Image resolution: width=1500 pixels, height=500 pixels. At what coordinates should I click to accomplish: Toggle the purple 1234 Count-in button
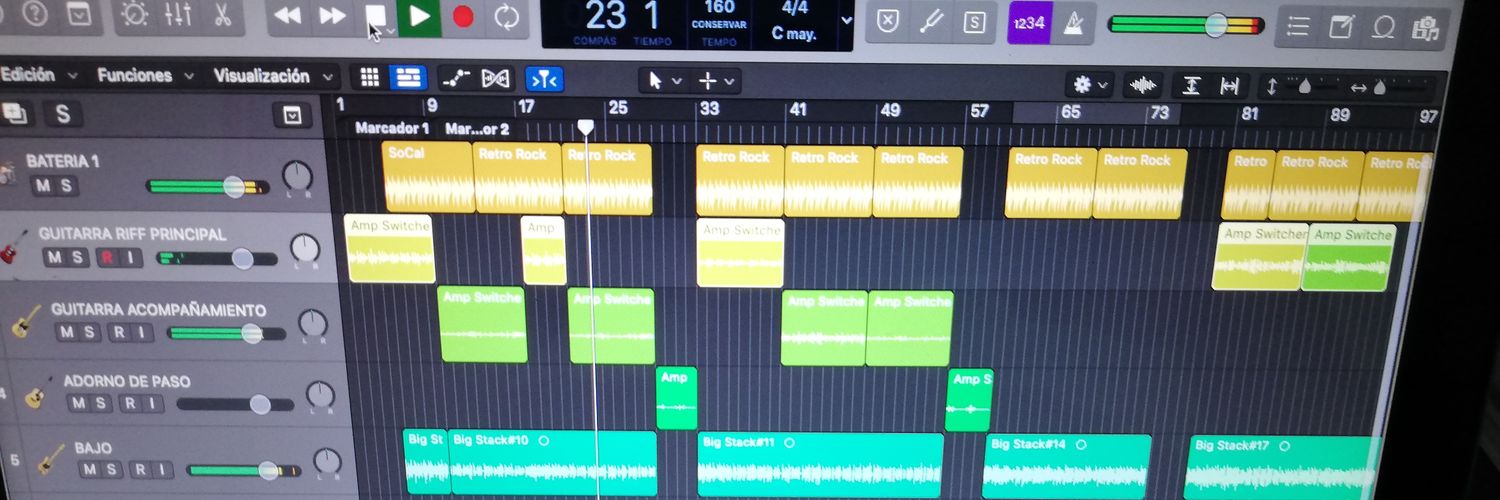(1029, 23)
